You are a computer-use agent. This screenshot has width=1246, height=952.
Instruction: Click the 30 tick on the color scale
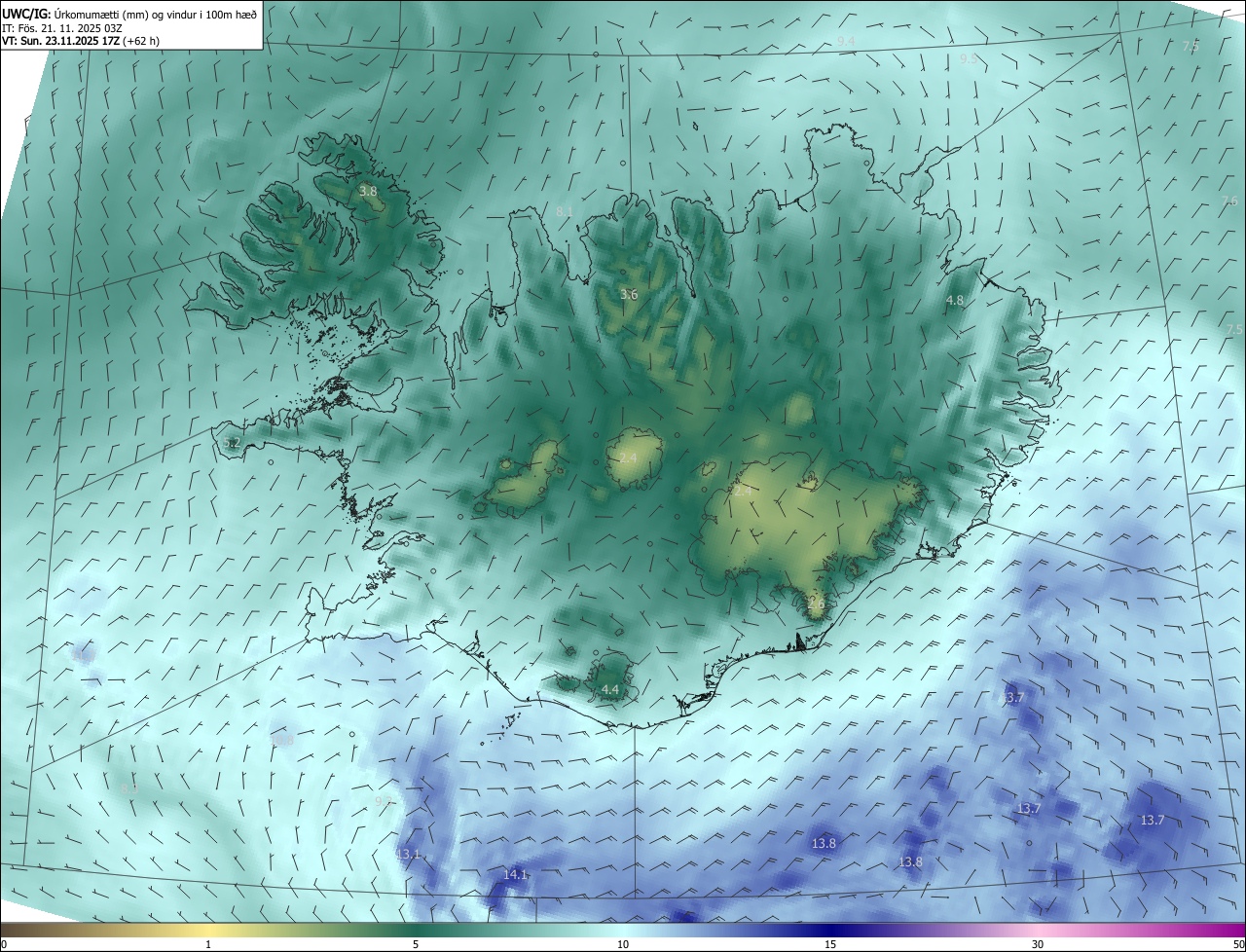[x=1038, y=944]
